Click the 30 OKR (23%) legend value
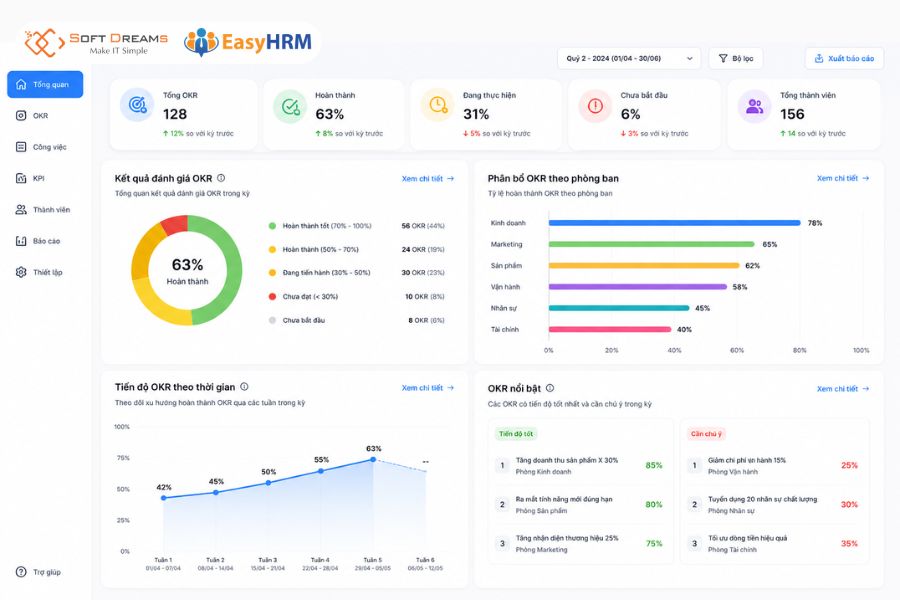This screenshot has width=900, height=600. pyautogui.click(x=423, y=273)
